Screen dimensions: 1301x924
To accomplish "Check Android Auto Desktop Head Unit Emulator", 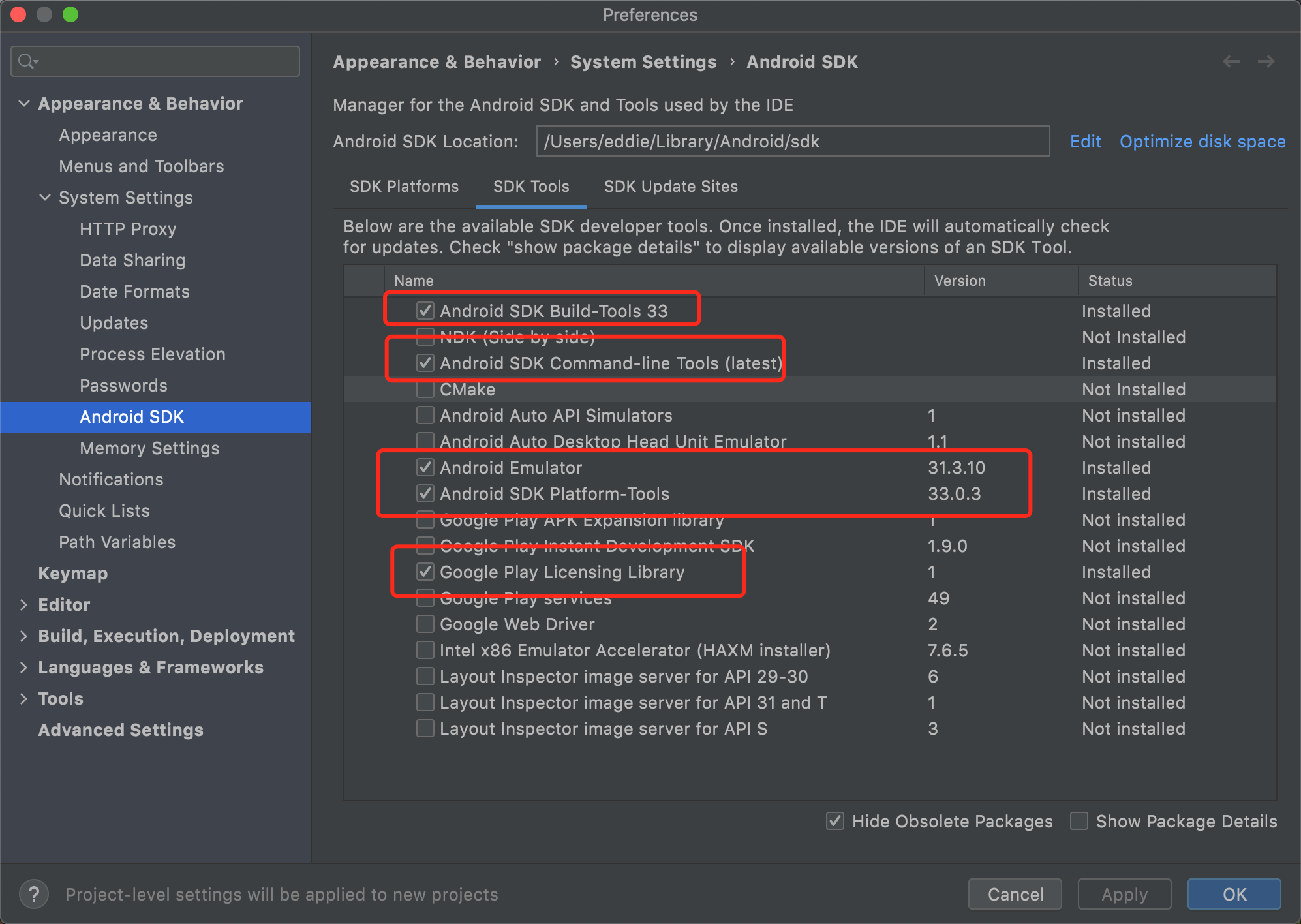I will pyautogui.click(x=425, y=441).
